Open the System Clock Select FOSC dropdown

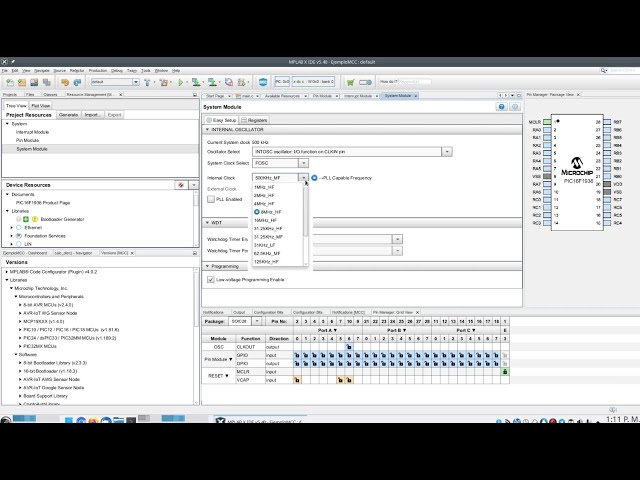tap(303, 163)
